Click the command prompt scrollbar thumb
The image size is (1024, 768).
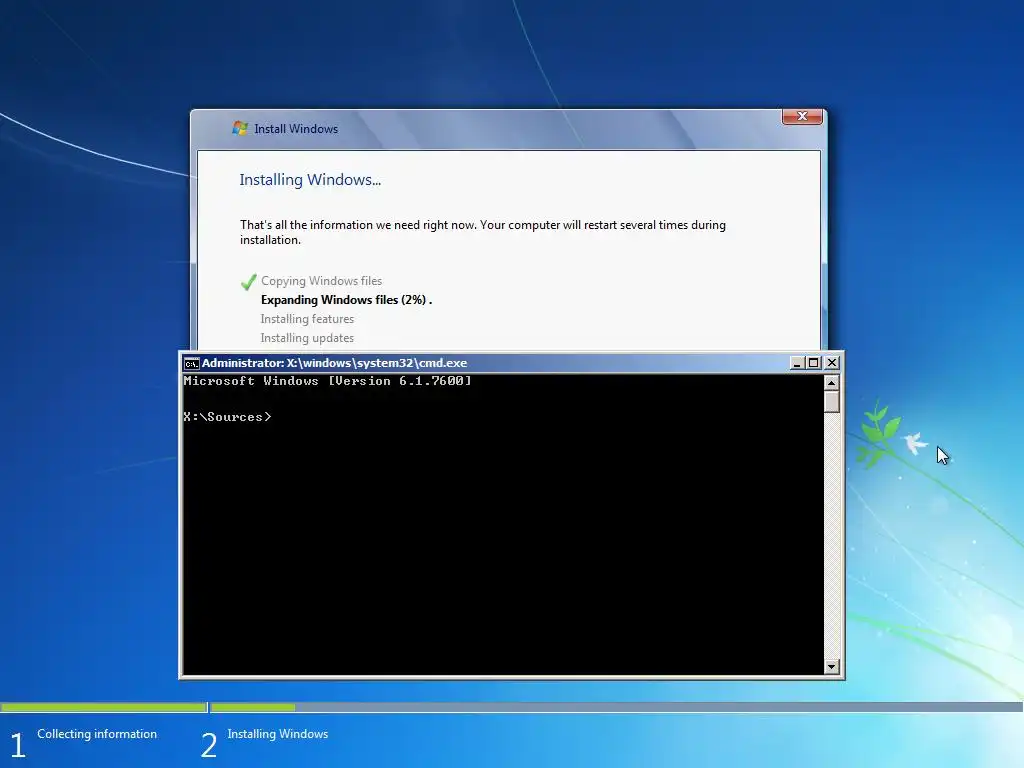pos(831,401)
